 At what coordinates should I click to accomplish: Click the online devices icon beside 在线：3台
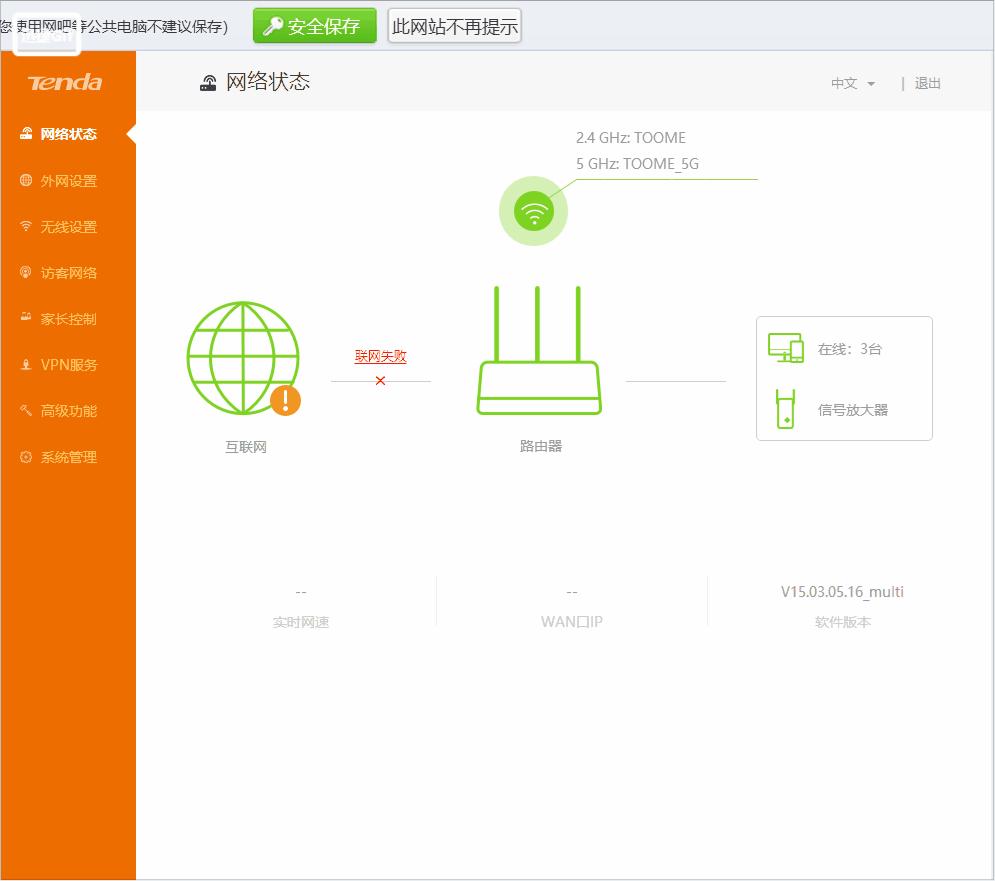785,348
